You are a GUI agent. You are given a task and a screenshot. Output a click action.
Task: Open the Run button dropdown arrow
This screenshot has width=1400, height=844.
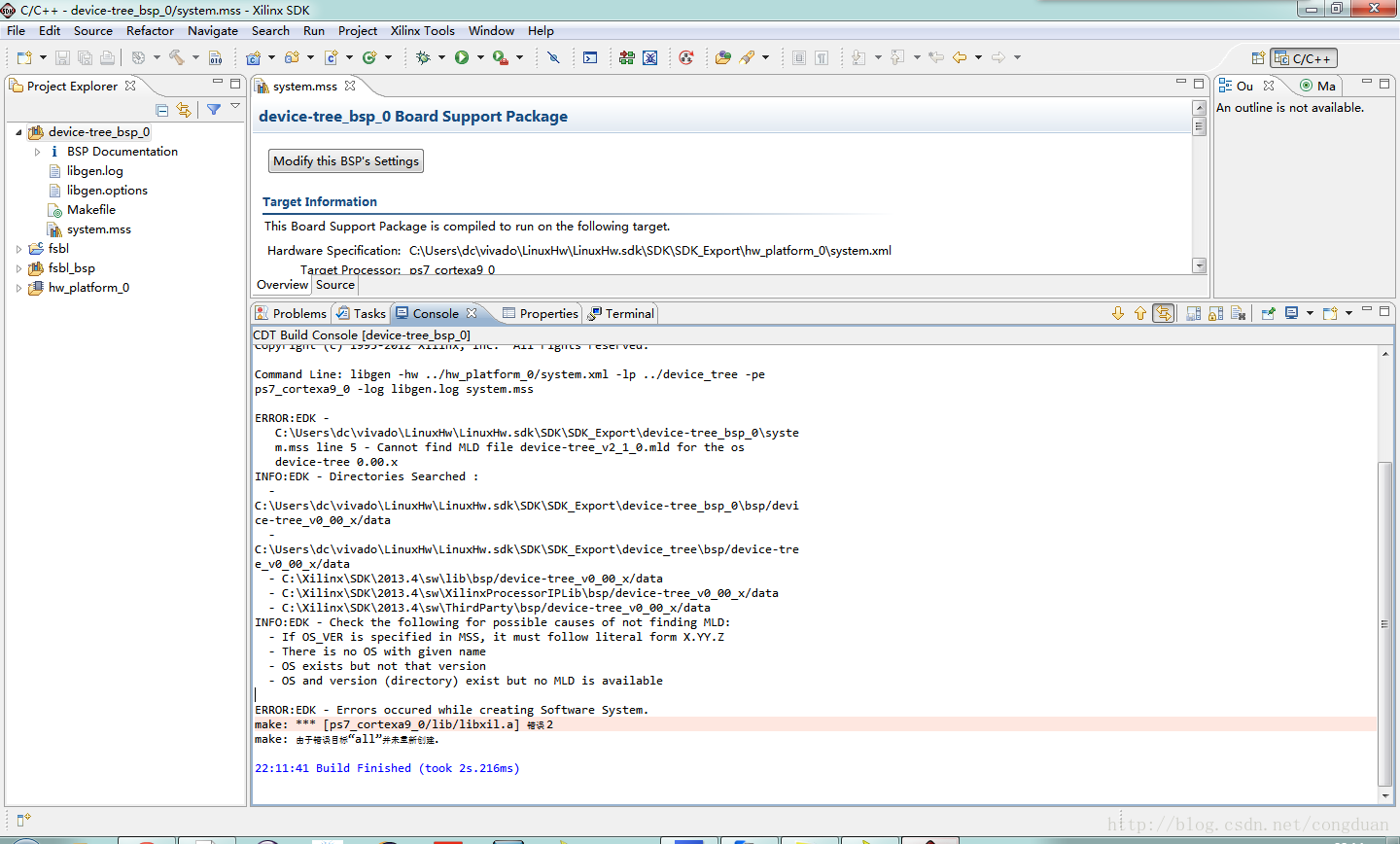tap(480, 57)
